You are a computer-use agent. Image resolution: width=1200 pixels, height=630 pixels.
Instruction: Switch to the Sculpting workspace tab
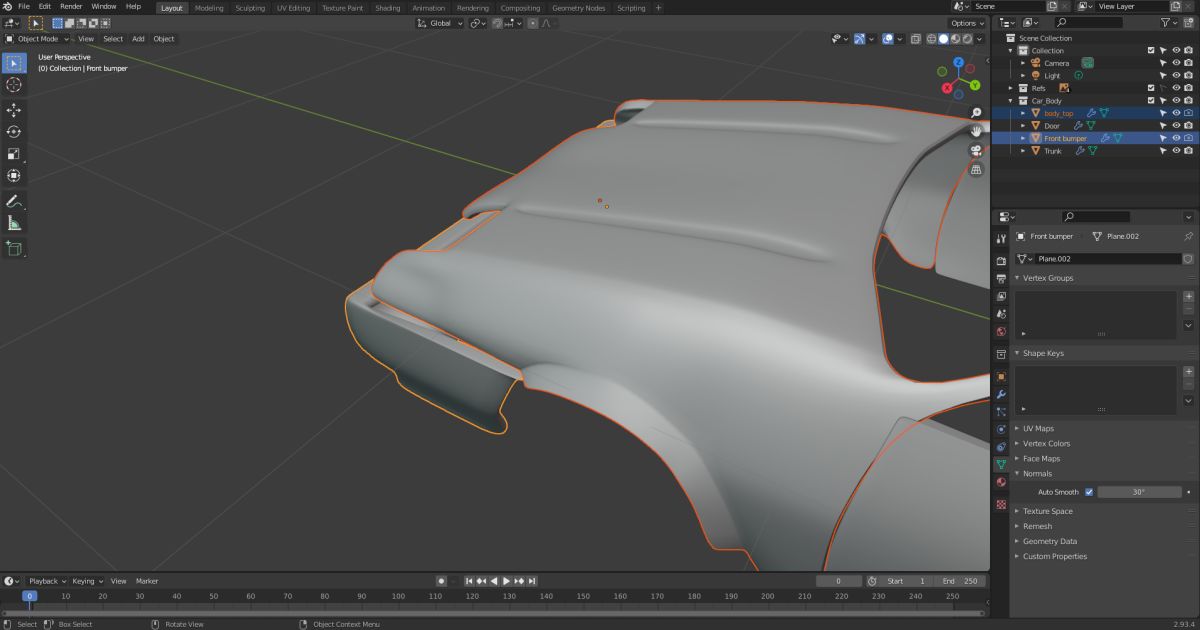click(x=250, y=8)
